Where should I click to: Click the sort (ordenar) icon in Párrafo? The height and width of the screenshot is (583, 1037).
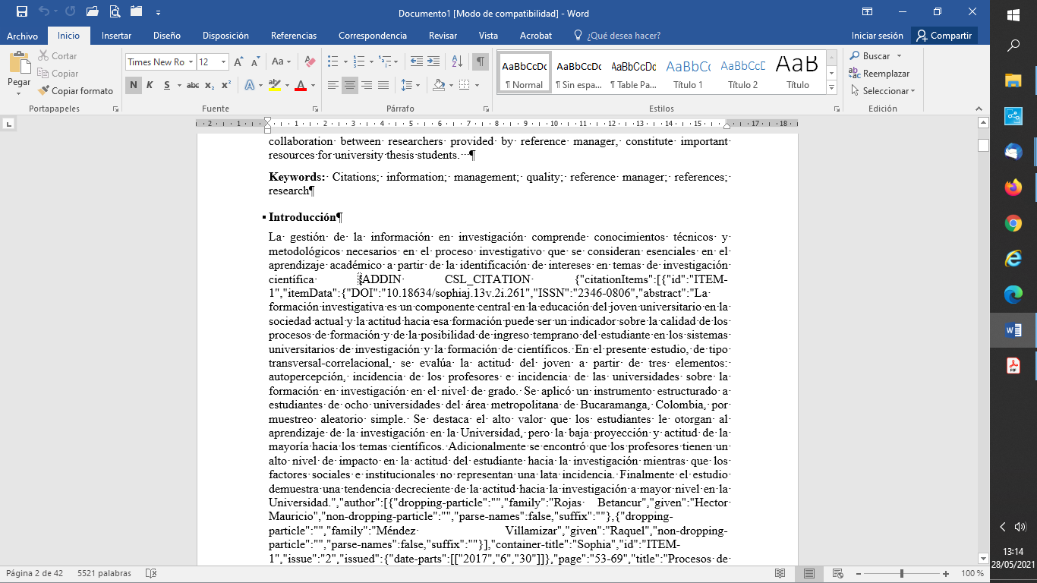pos(457,61)
